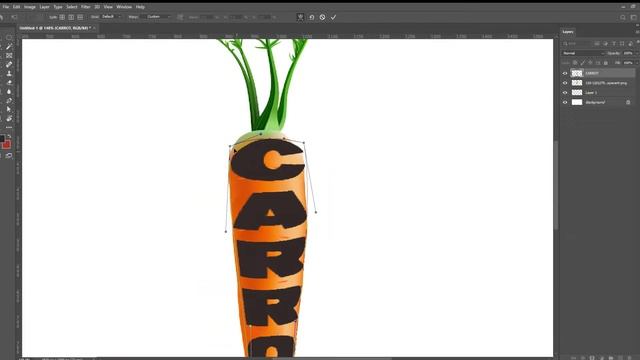Swap foreground and background colors
Screen dimensions: 640x360
click(x=9, y=137)
